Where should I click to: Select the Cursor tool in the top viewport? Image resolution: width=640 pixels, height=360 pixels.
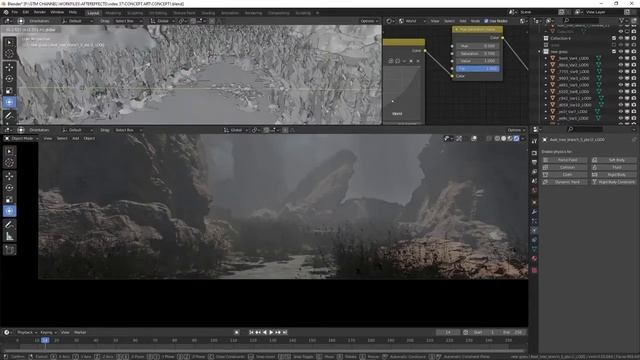[x=9, y=53]
